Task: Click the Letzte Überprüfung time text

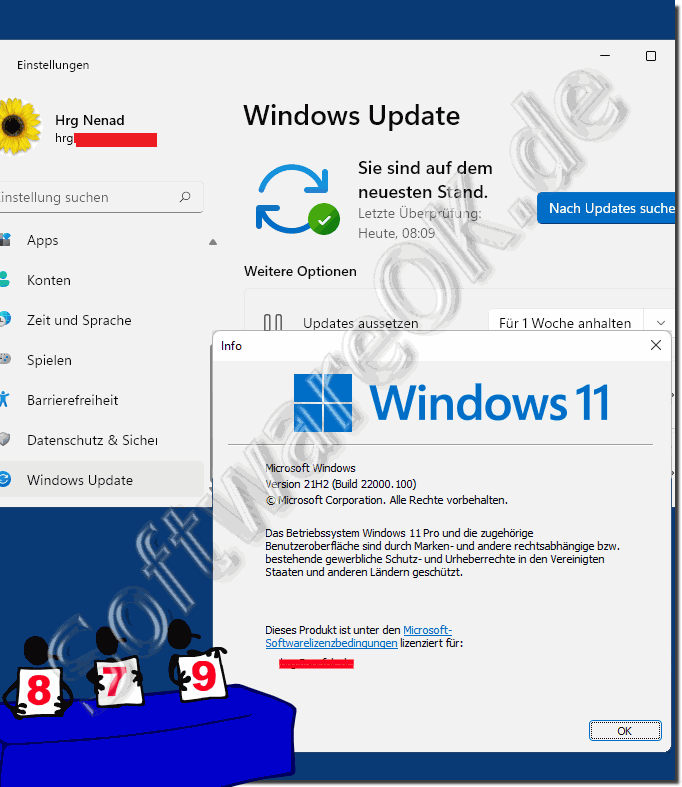Action: 419,223
